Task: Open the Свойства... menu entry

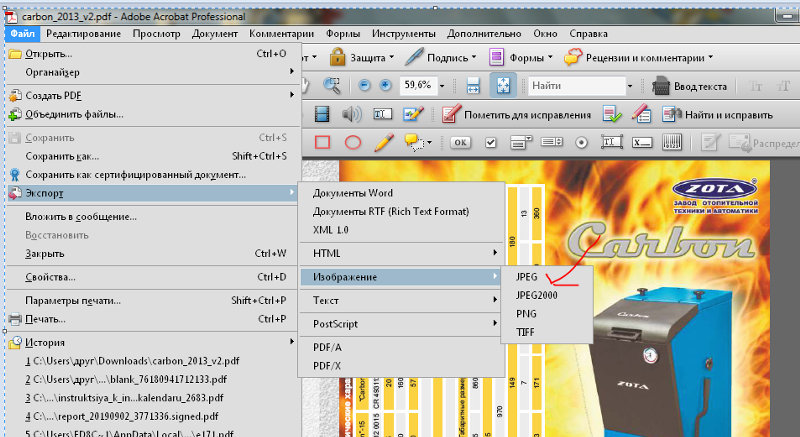Action: 152,277
